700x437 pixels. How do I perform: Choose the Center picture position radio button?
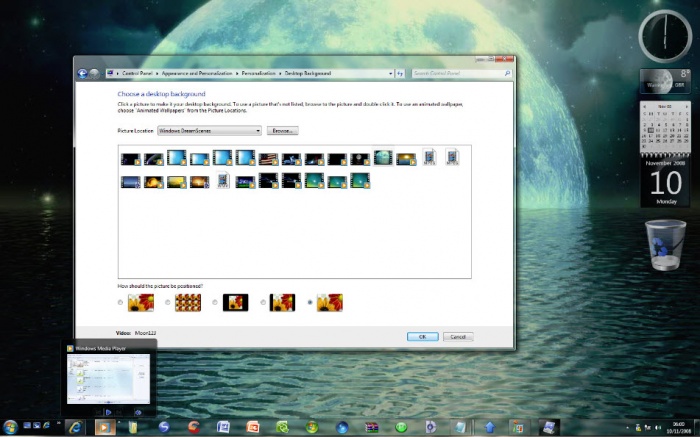215,303
